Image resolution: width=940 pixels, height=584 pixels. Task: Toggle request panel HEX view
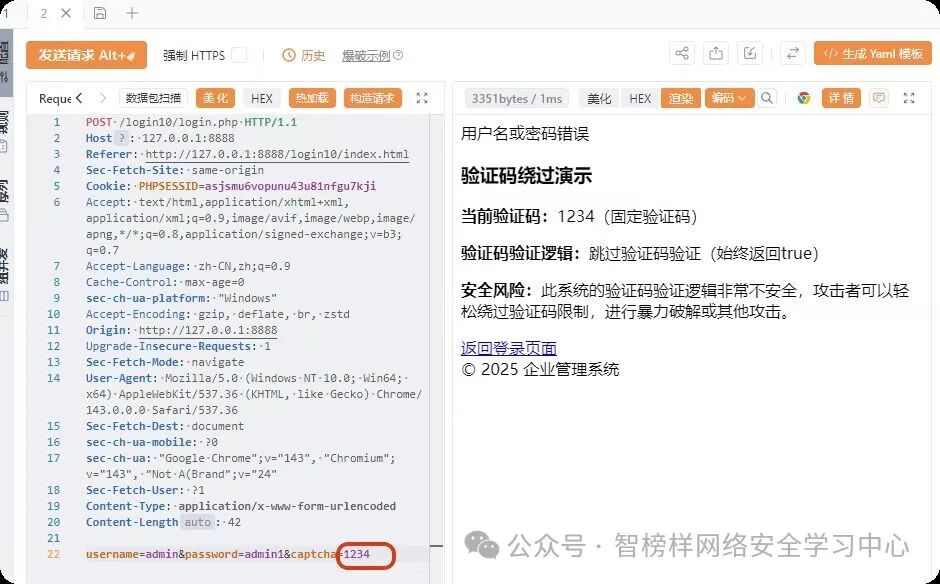261,98
